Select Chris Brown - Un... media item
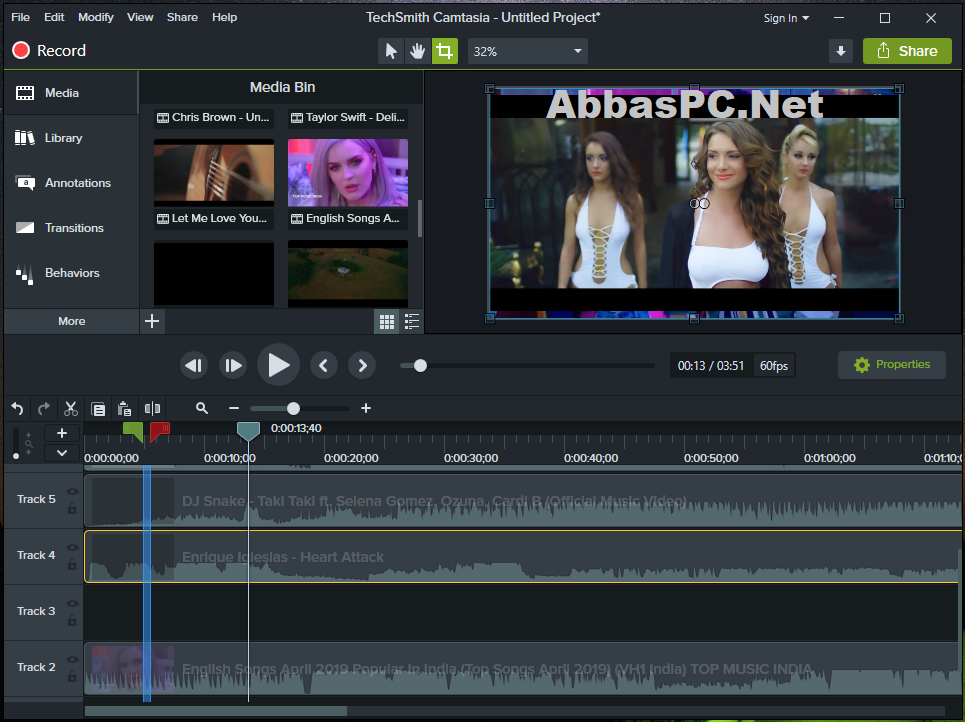The image size is (965, 722). [214, 117]
